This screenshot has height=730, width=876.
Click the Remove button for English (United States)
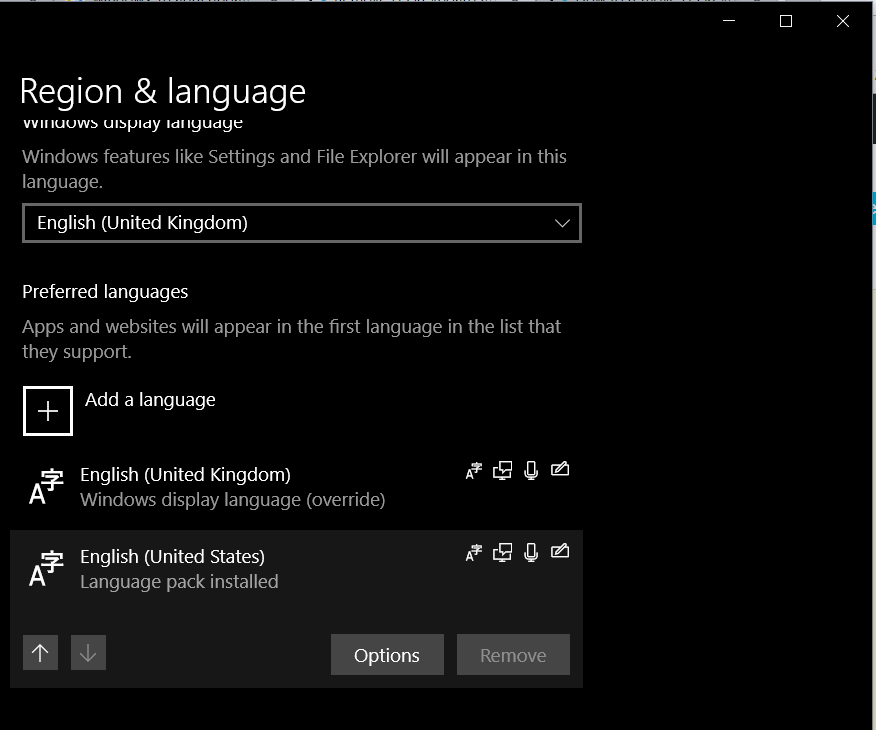[x=513, y=654]
